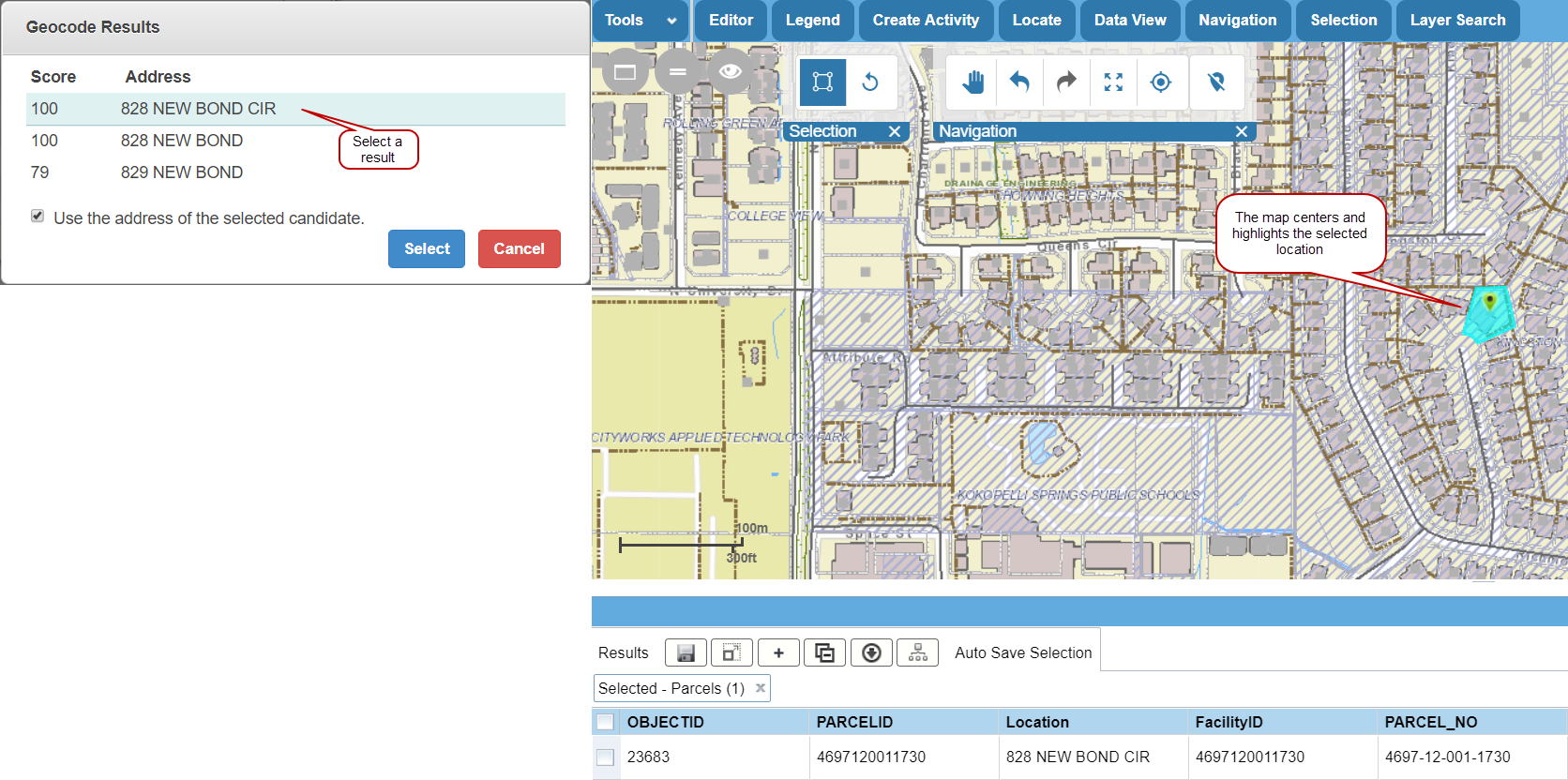The height and width of the screenshot is (780, 1568).
Task: Toggle the eye visibility button on map
Action: pos(730,71)
